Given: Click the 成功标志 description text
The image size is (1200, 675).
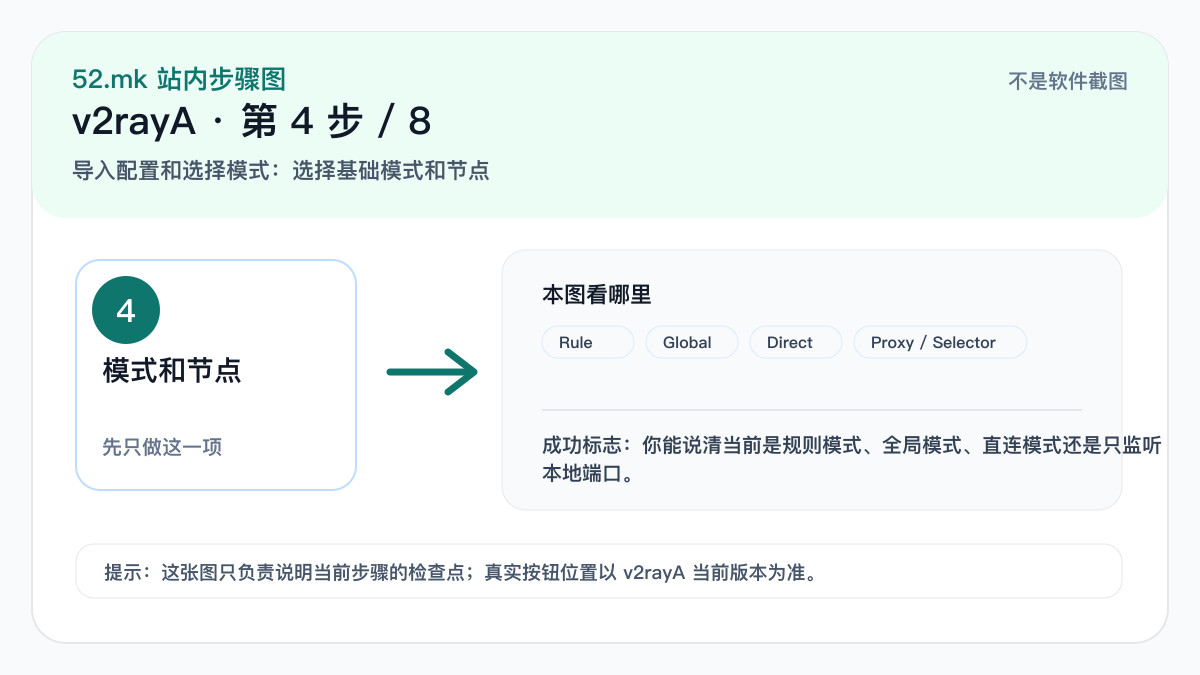Looking at the screenshot, I should pyautogui.click(x=851, y=459).
